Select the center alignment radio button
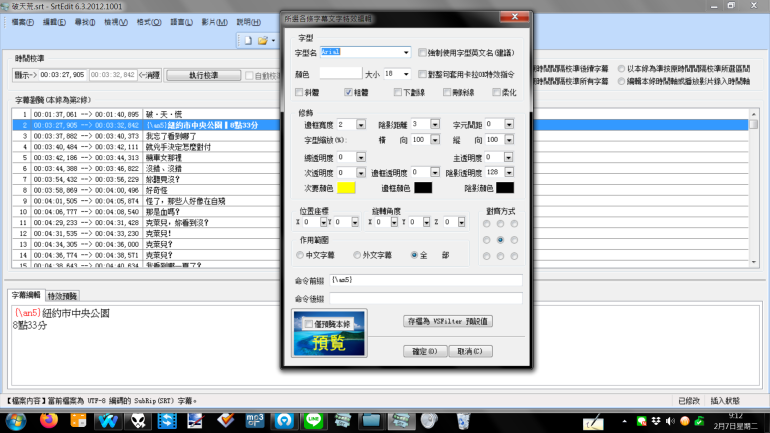770x433 pixels. click(500, 240)
